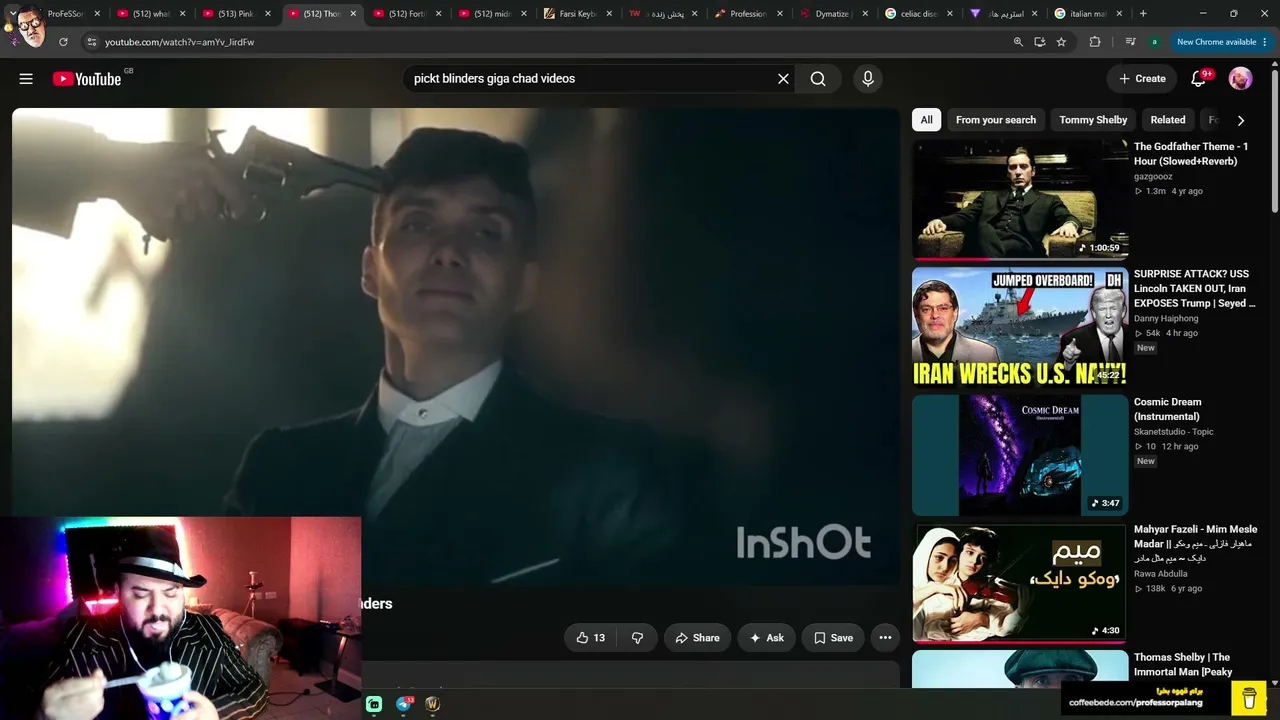Open The Godfather Theme video thumbnail
1280x720 pixels.
1019,199
